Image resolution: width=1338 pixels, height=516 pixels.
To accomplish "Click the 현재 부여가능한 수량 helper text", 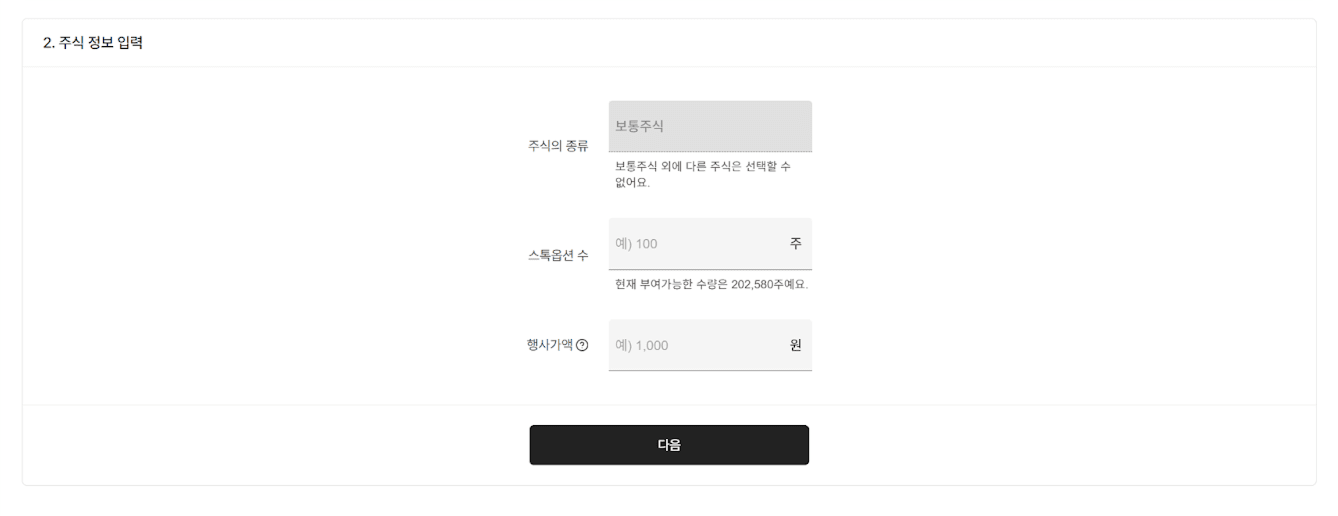I will point(711,284).
